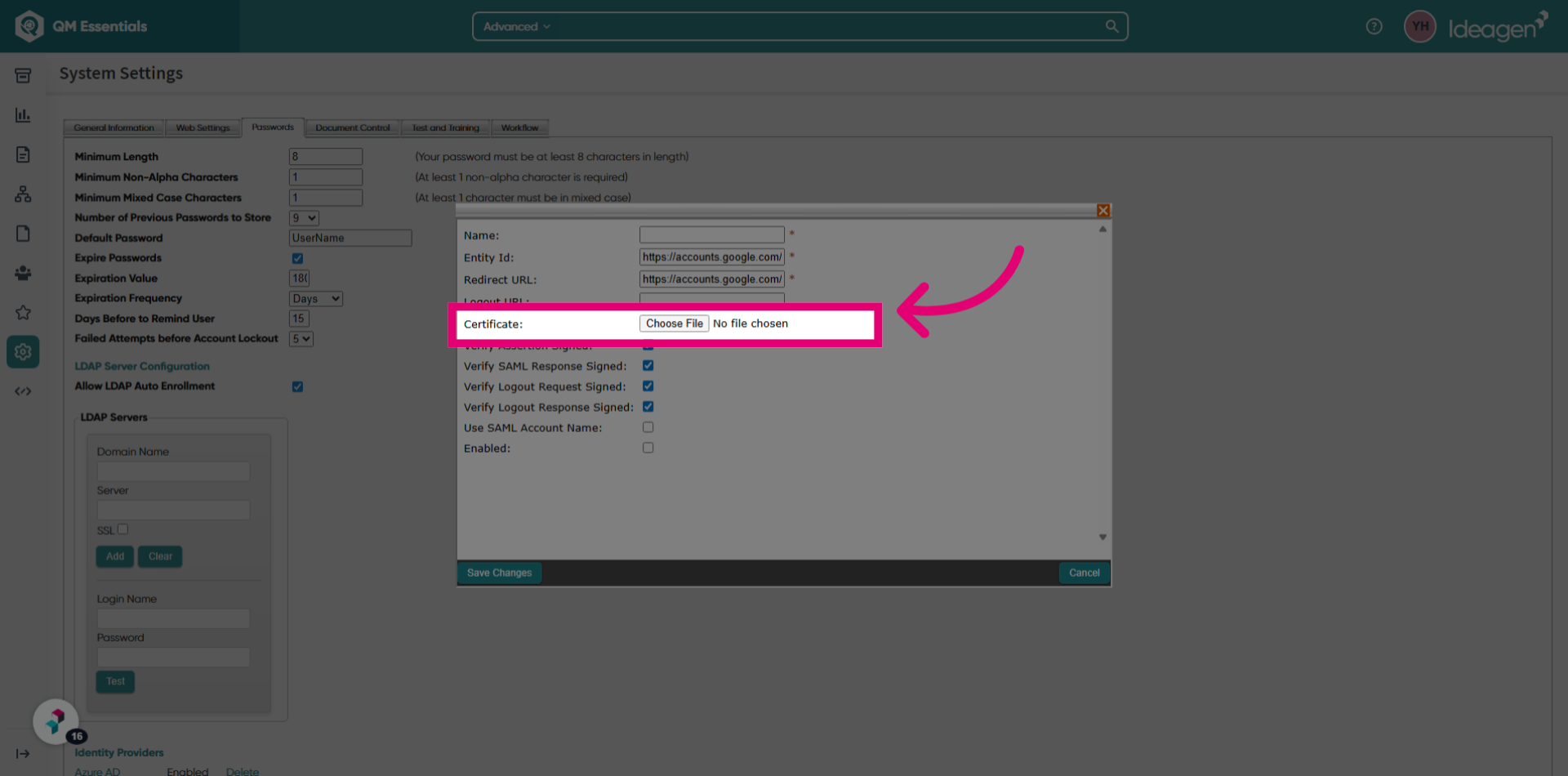This screenshot has height=776, width=1568.
Task: Click Delete link for Azure AD provider
Action: 243,771
